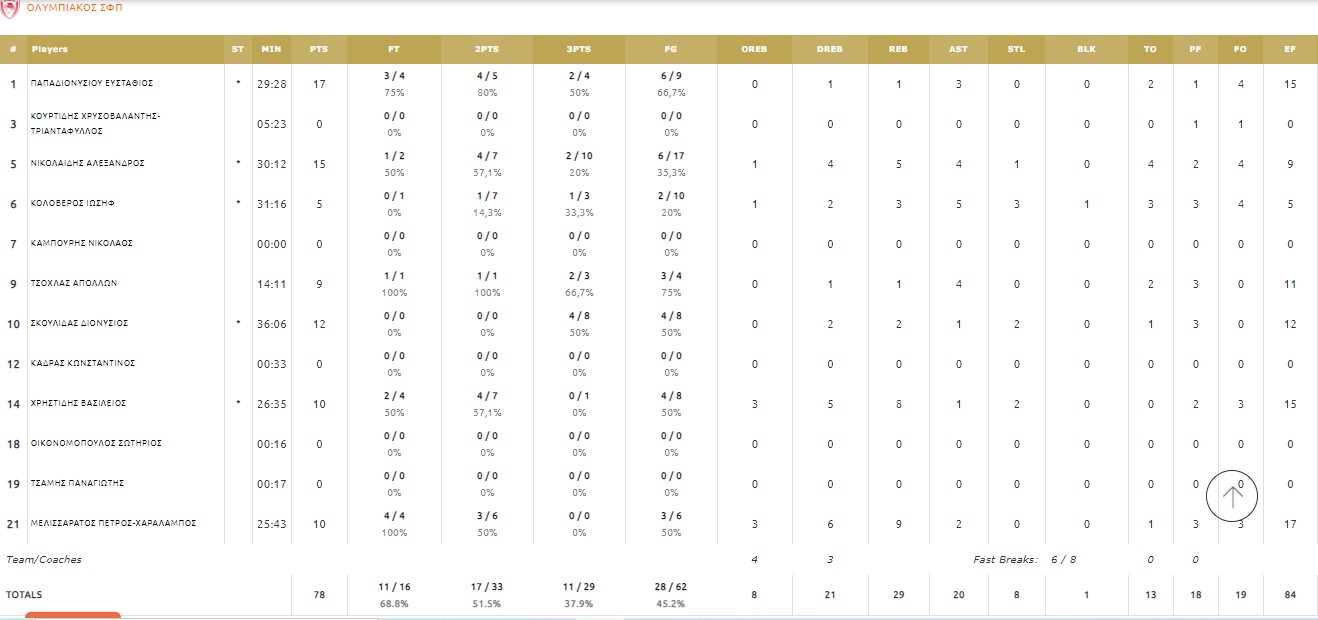Click the Players column header
This screenshot has width=1318, height=620.
click(50, 49)
